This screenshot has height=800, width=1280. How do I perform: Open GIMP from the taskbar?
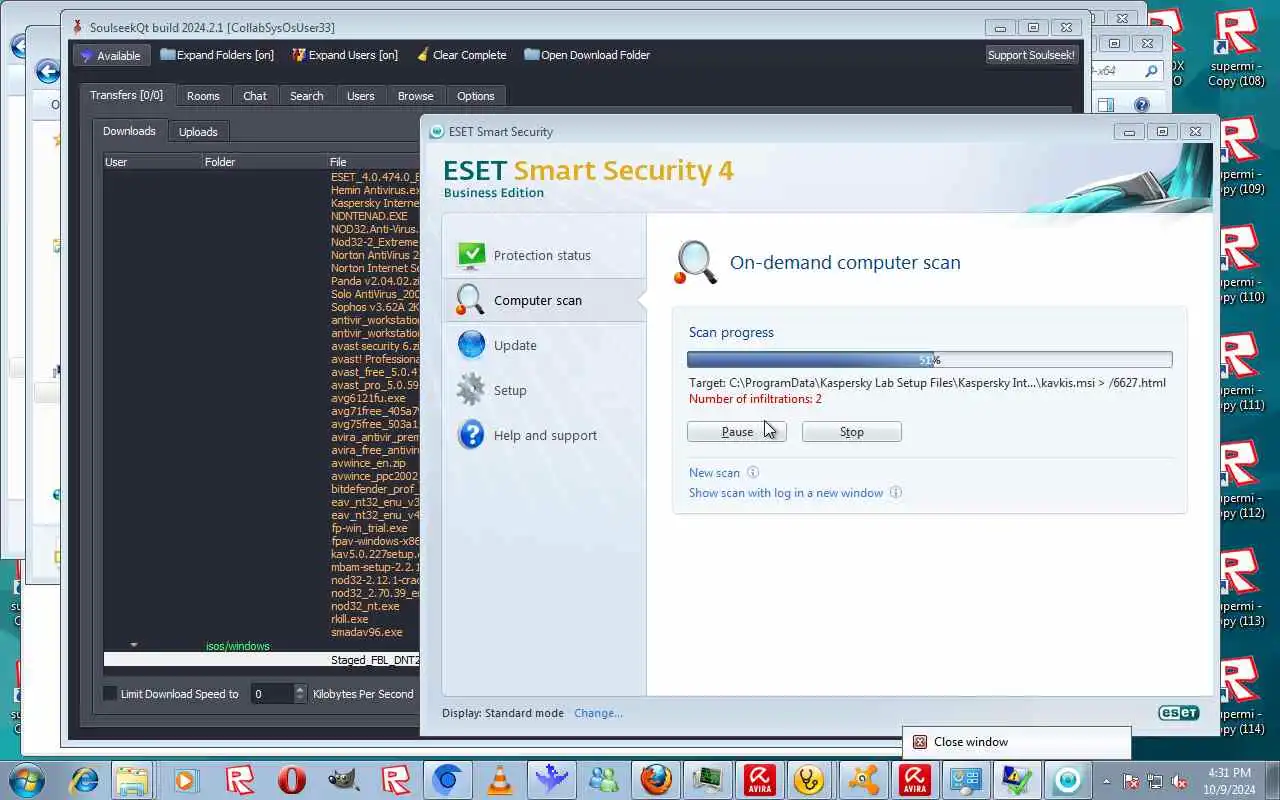coord(343,779)
